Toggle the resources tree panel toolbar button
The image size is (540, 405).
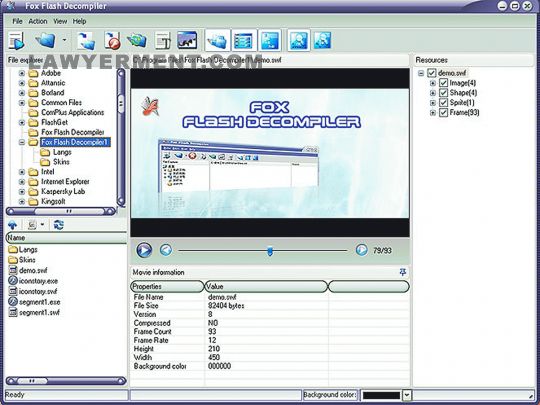pos(270,40)
